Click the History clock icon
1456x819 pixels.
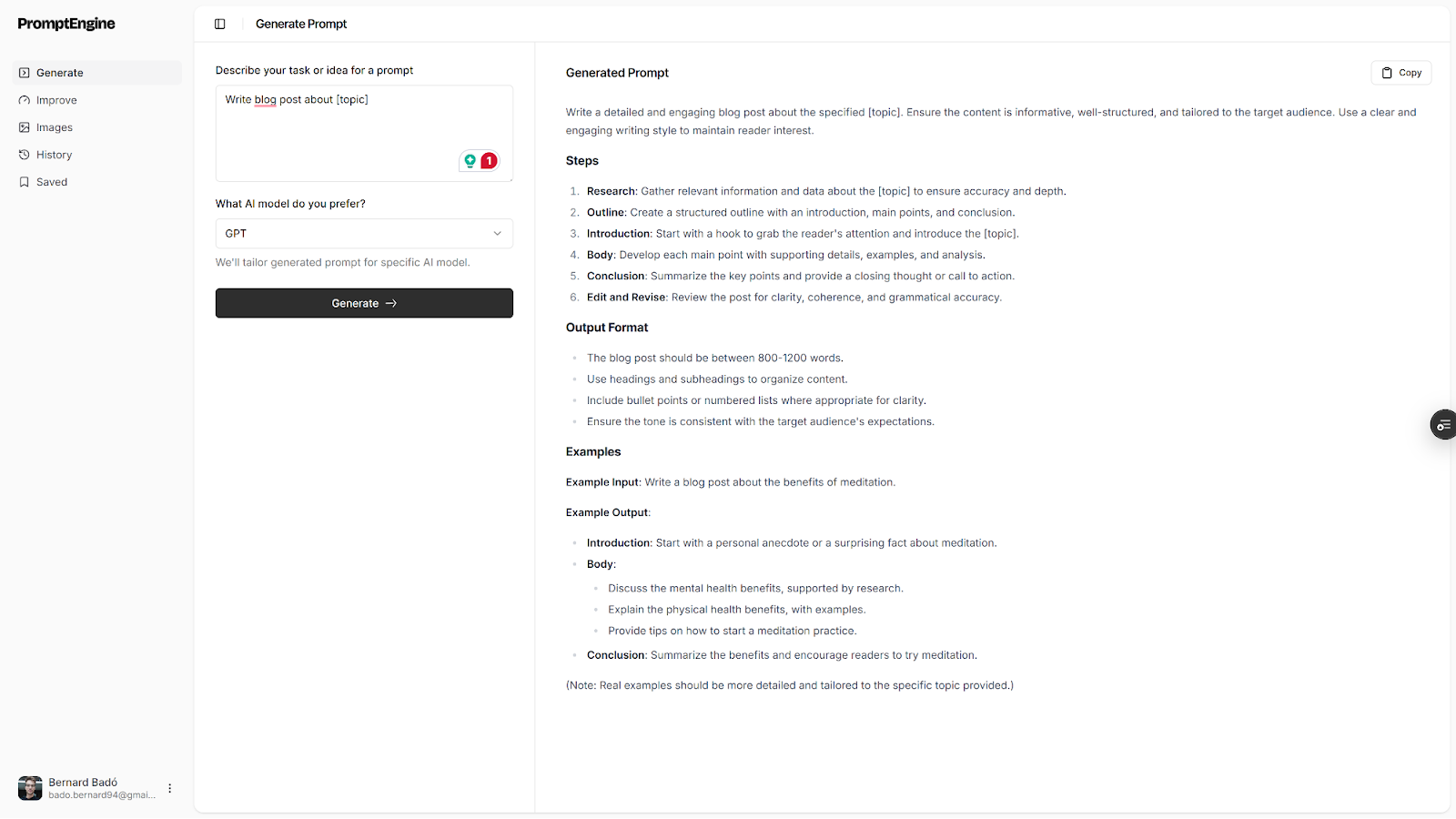tap(25, 155)
